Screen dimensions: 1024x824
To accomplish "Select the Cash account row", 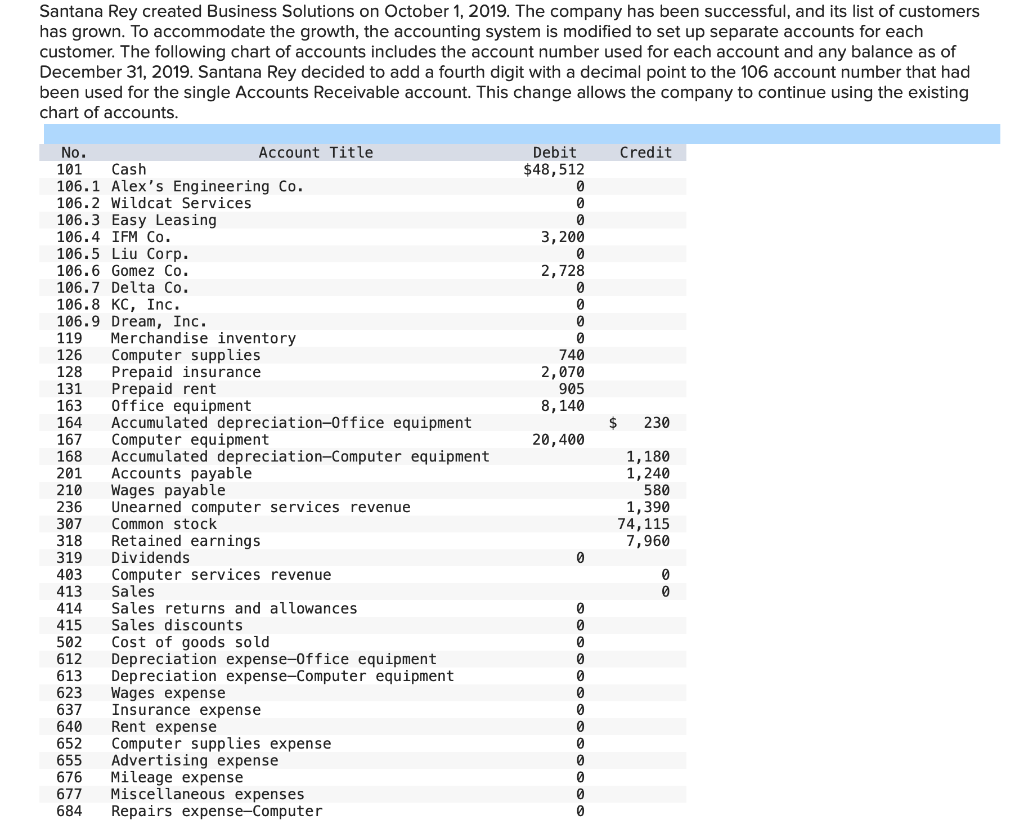I will (129, 169).
